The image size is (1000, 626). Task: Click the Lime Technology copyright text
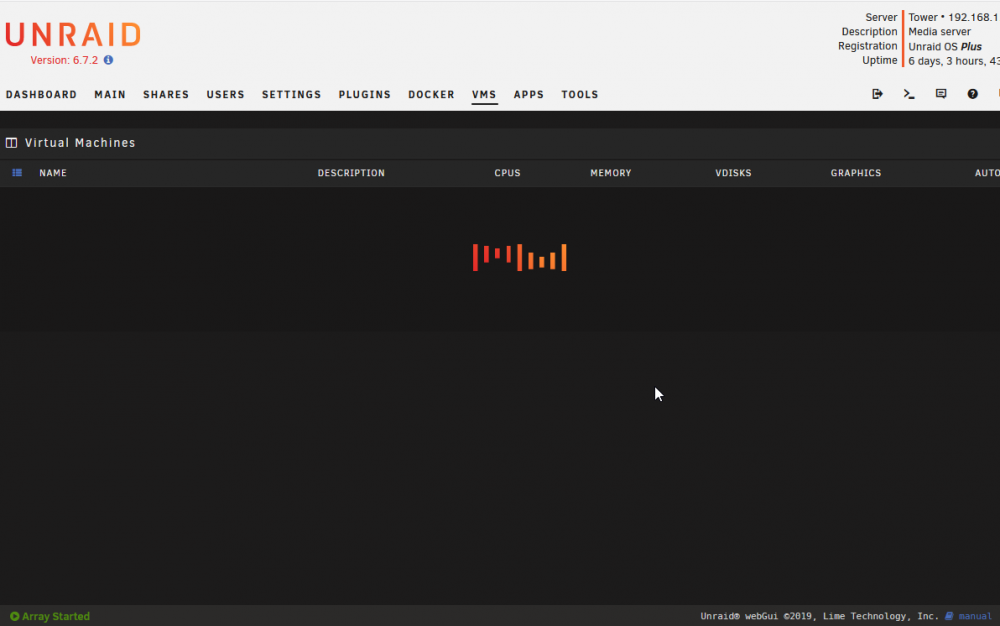pyautogui.click(x=820, y=616)
